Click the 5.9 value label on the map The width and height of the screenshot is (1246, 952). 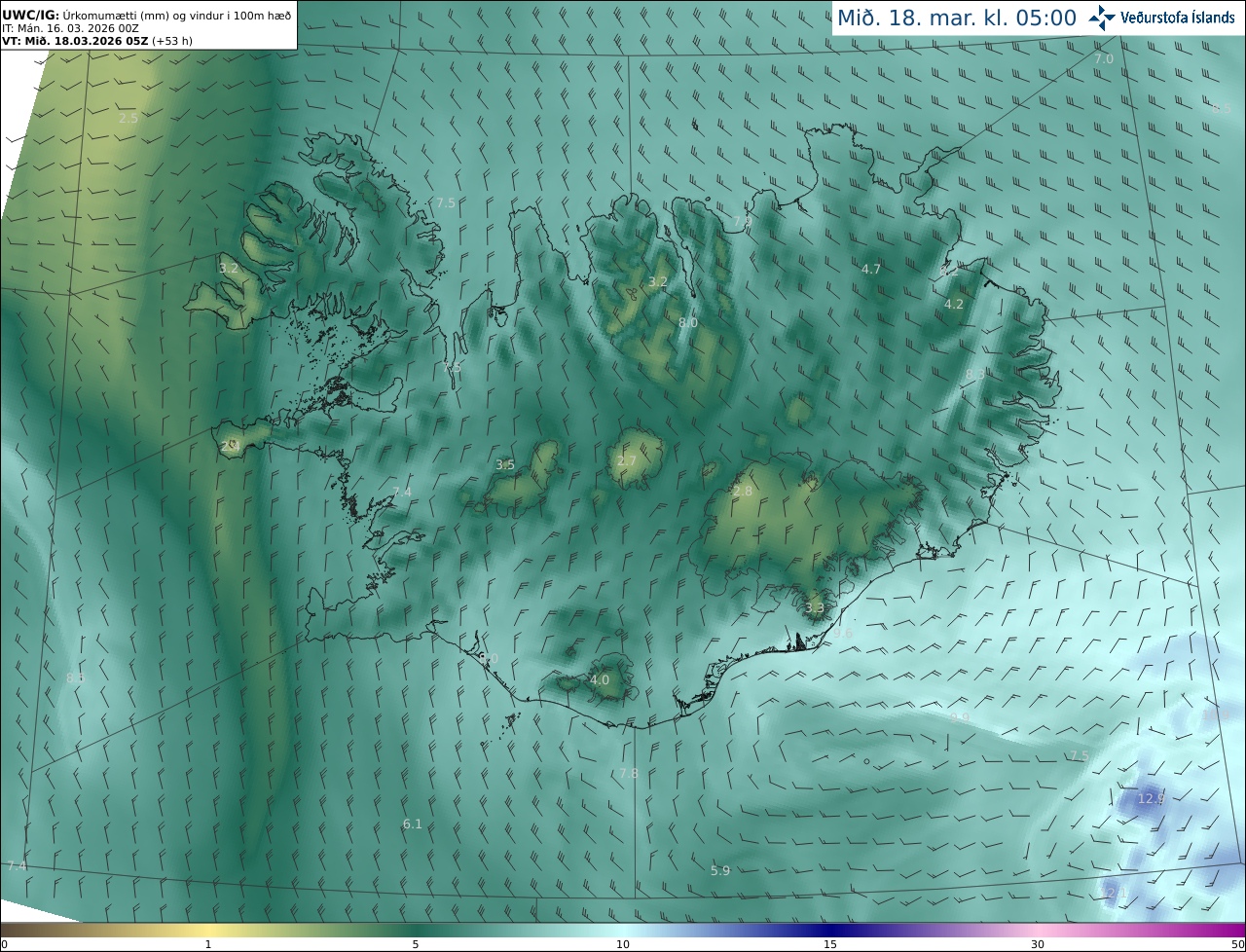click(x=720, y=870)
